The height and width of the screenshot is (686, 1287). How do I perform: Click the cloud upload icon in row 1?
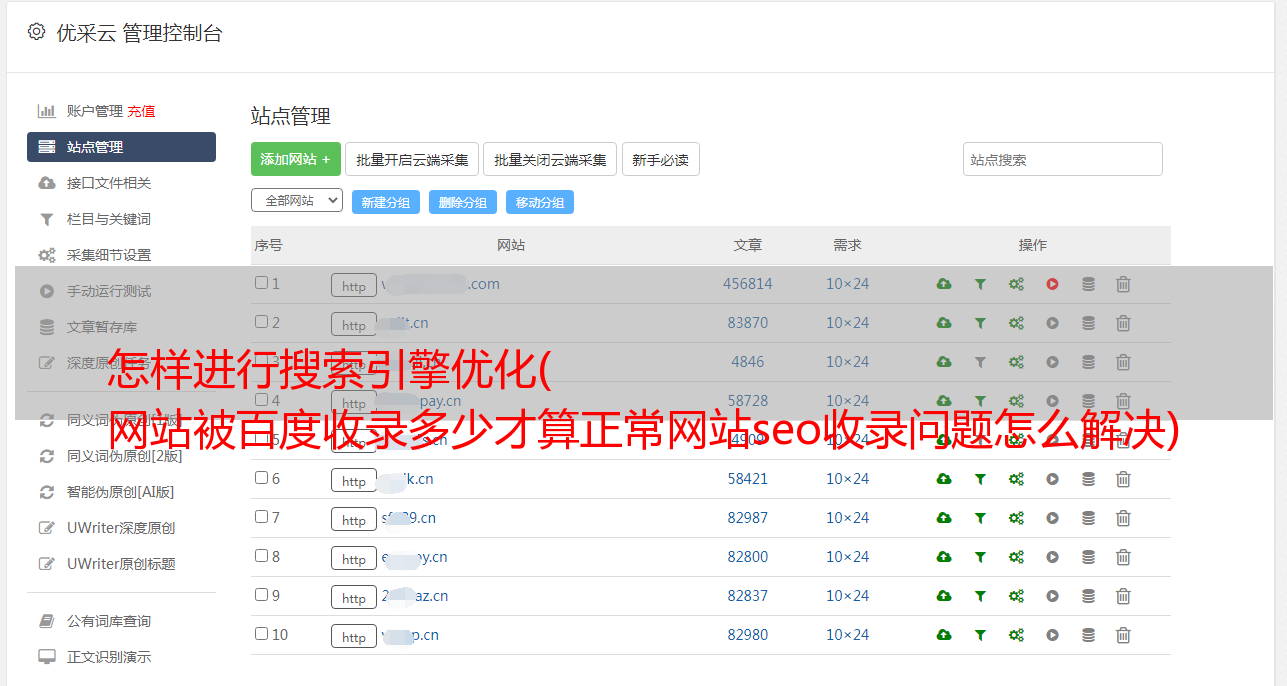pyautogui.click(x=943, y=284)
